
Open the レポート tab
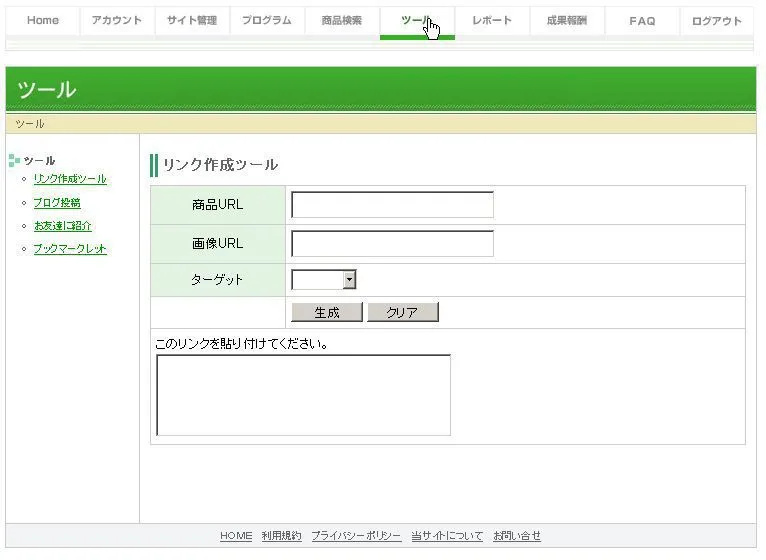[492, 21]
